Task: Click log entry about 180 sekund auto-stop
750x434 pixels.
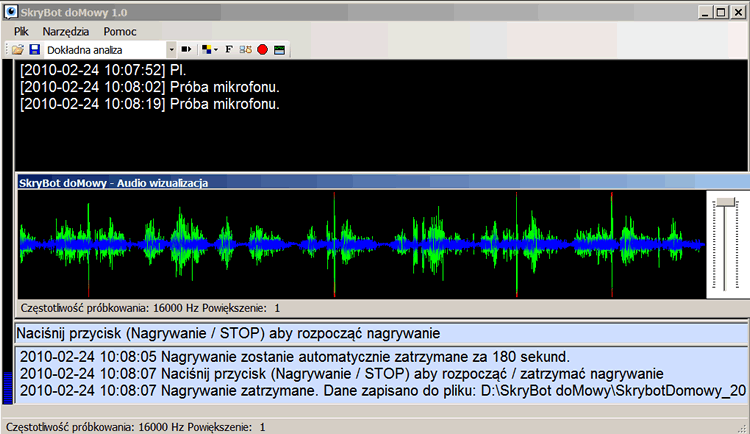Action: (295, 356)
